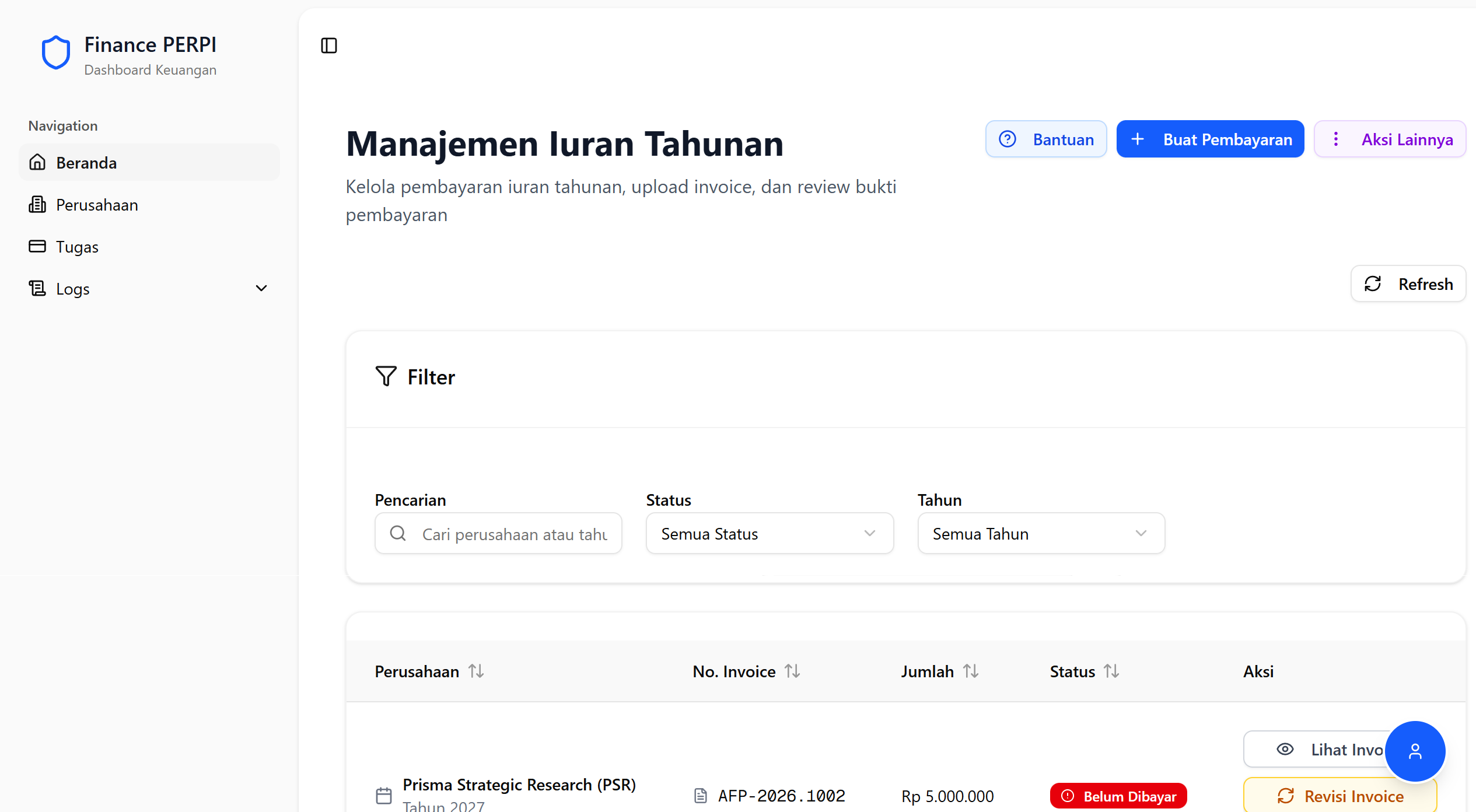Click Buat Pembayaran button
1476x812 pixels.
click(1210, 139)
